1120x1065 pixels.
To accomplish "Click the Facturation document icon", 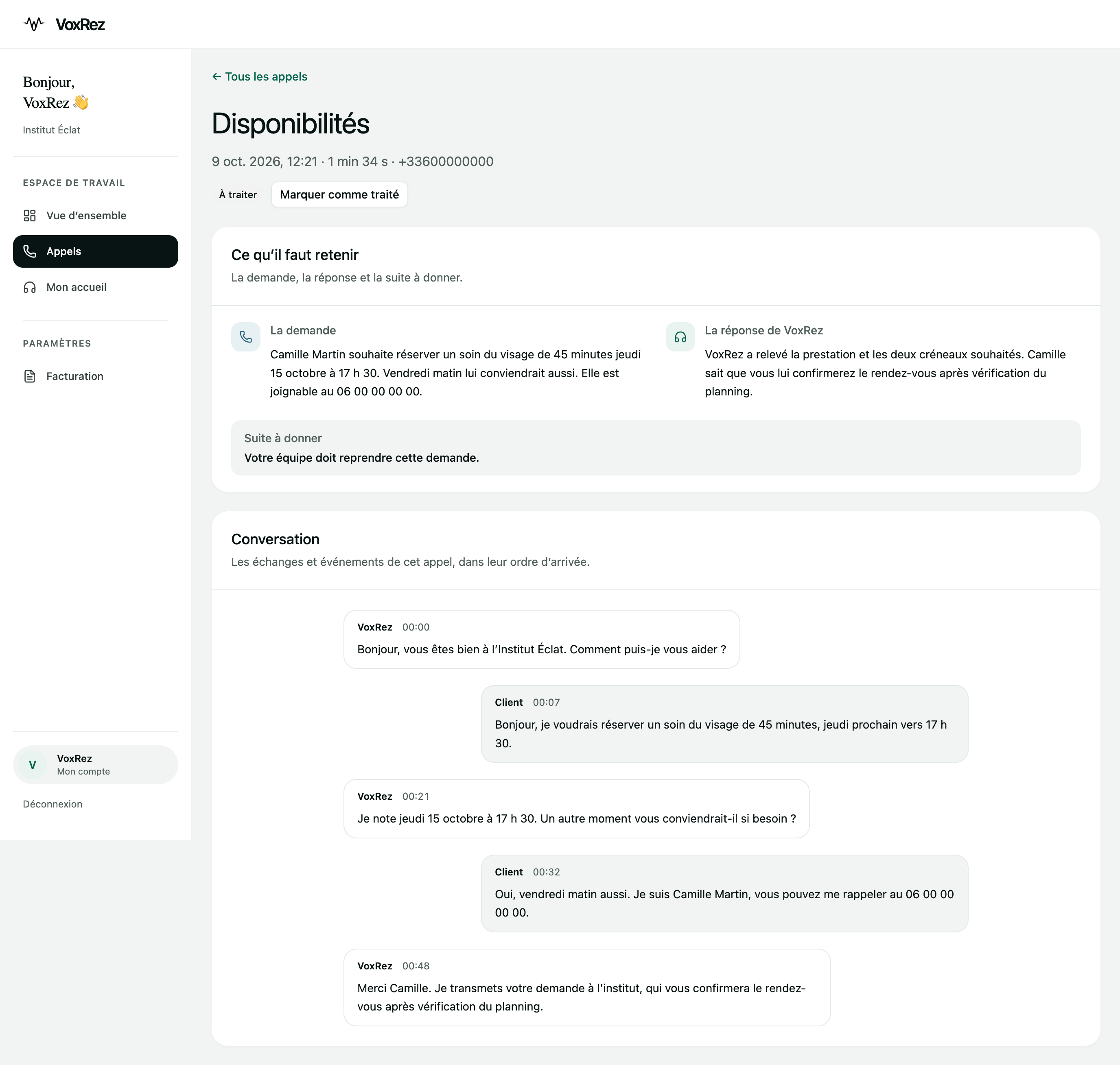I will click(30, 376).
